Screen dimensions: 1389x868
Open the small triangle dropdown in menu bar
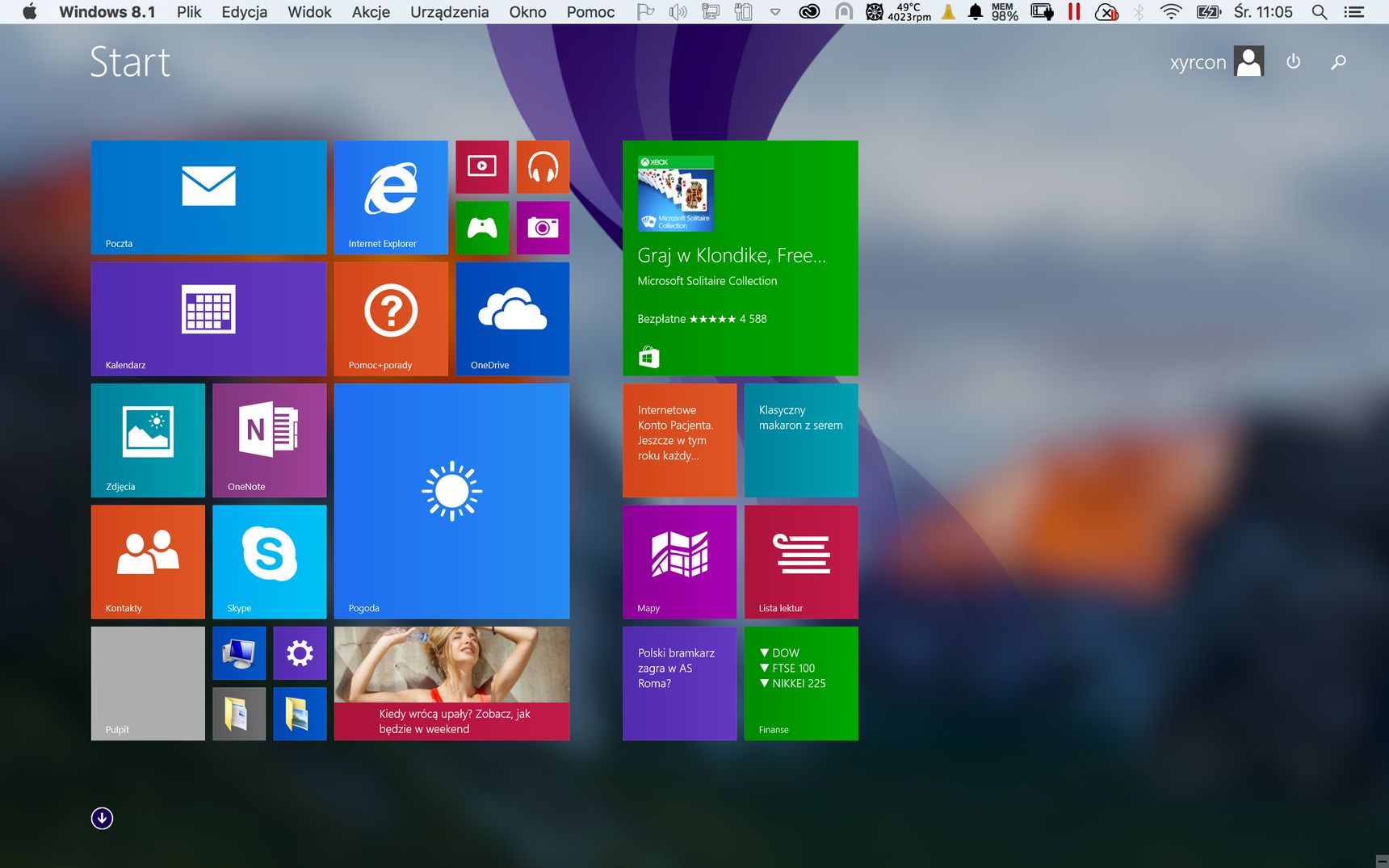(775, 12)
